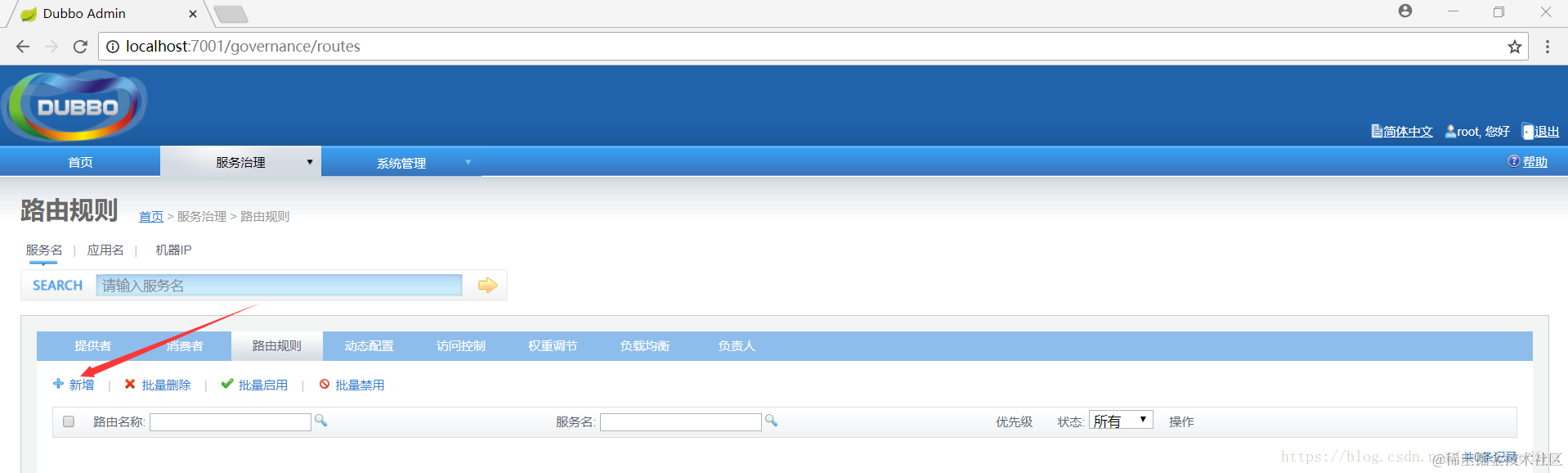Expand the 系统管理 menu
This screenshot has width=1568, height=473.
pos(401,163)
